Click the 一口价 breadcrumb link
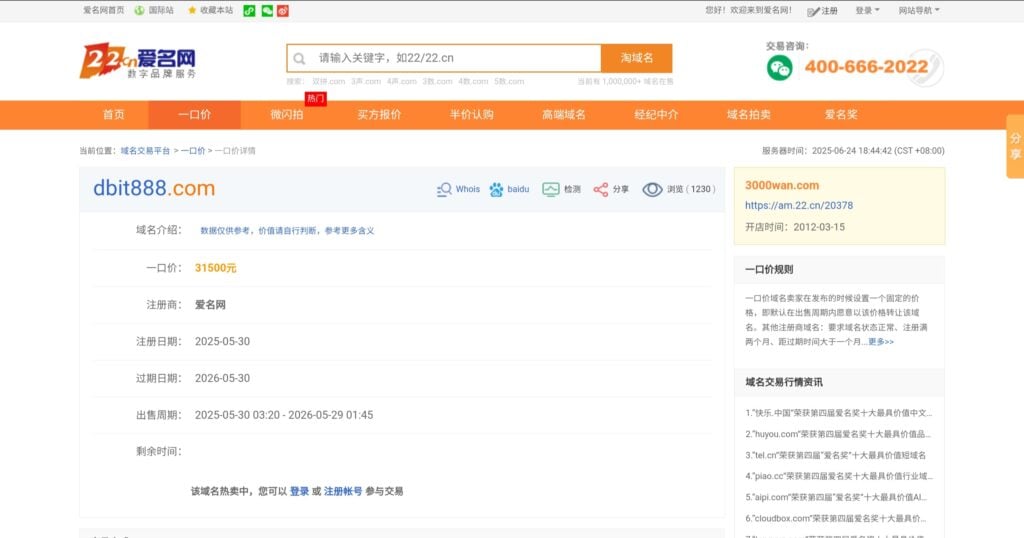The image size is (1024, 538). 193,151
